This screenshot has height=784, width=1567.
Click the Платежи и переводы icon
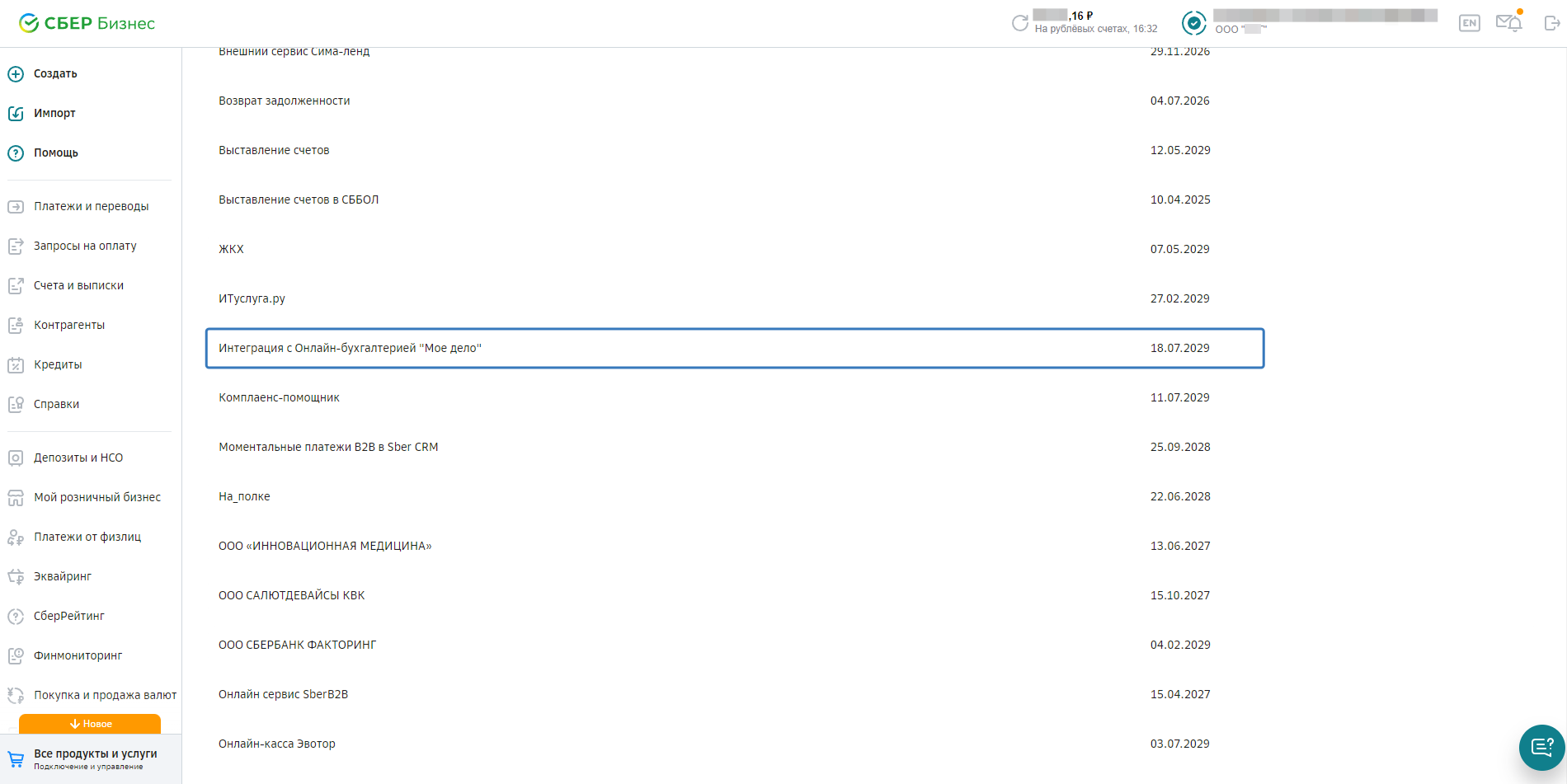coord(16,207)
